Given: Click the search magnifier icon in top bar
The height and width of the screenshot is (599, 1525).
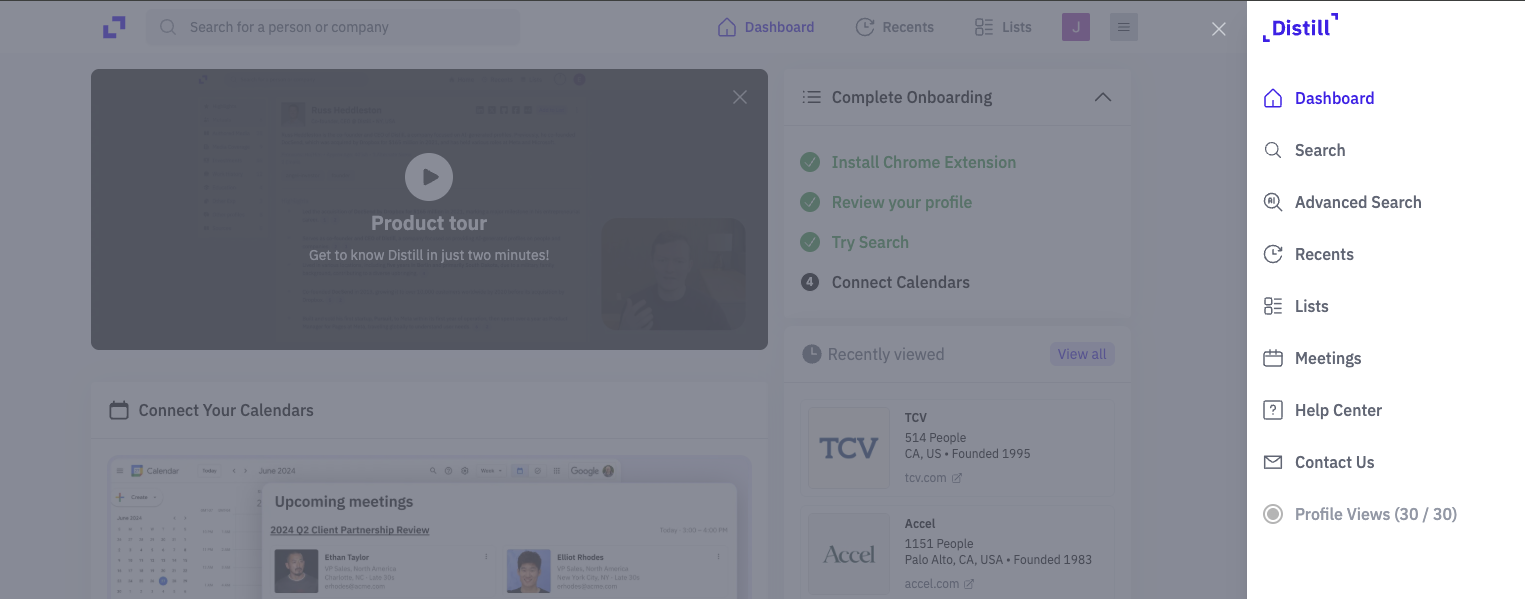Looking at the screenshot, I should tap(168, 27).
